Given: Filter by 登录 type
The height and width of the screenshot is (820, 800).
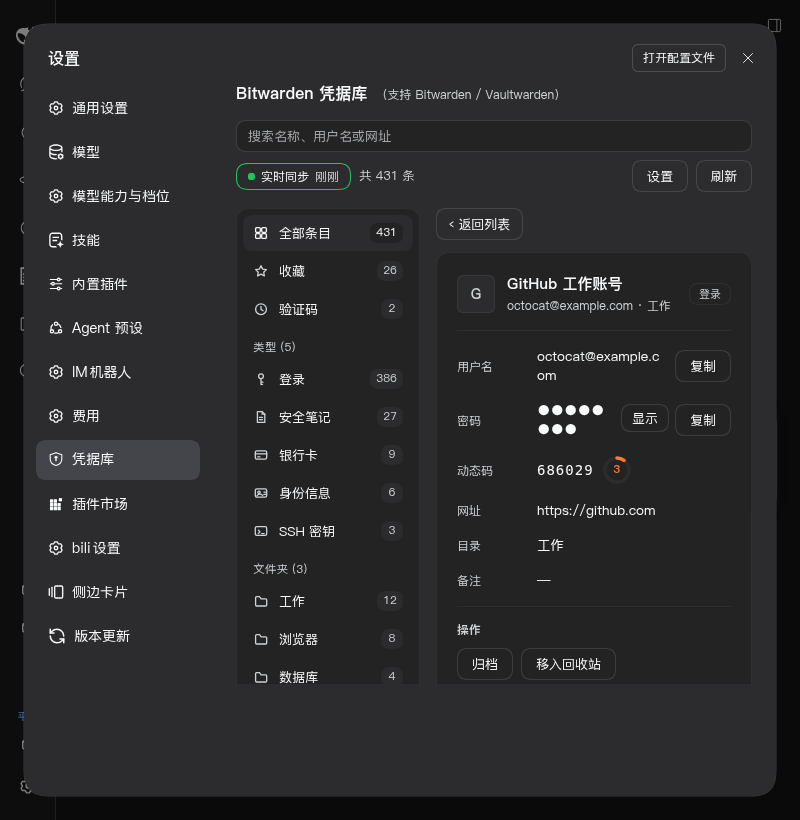Looking at the screenshot, I should (x=328, y=379).
